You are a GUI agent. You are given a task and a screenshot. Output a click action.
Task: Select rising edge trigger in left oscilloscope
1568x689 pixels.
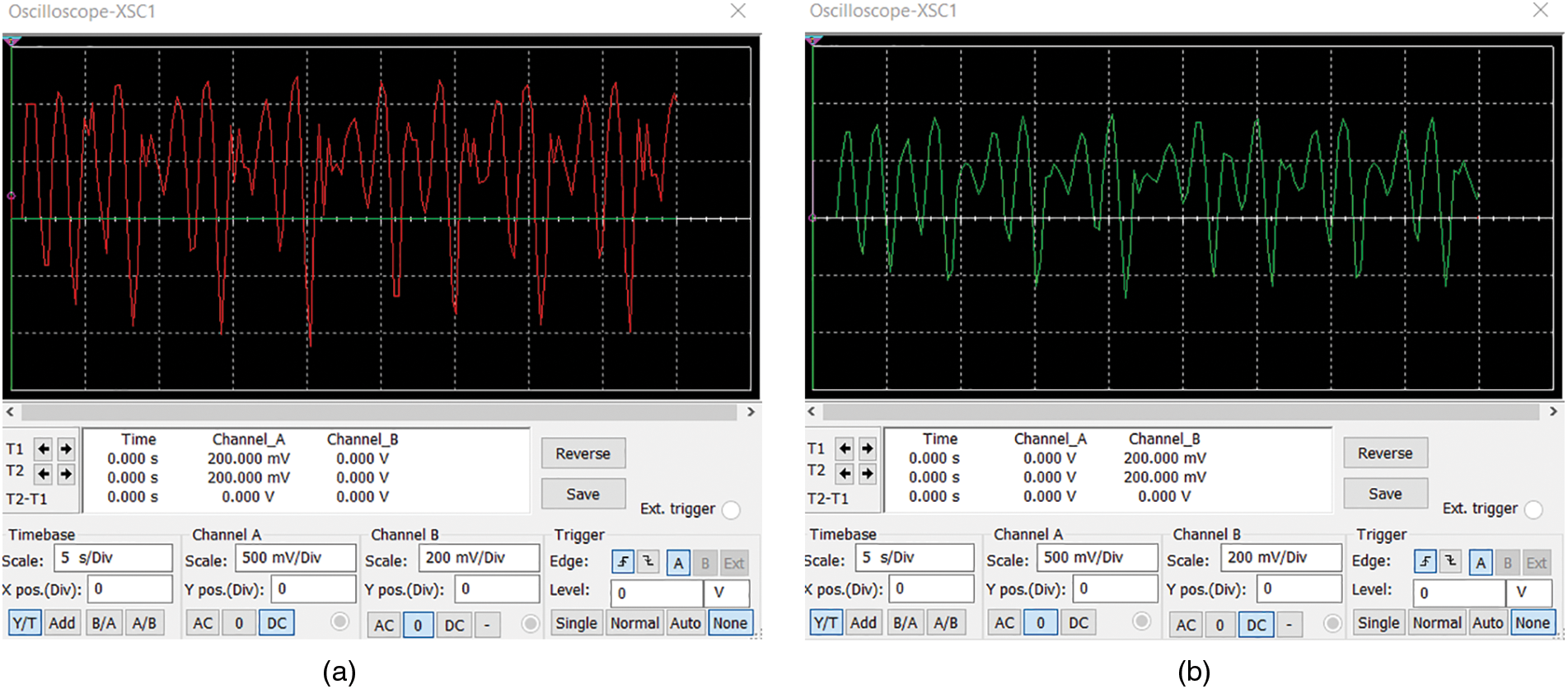[x=623, y=562]
